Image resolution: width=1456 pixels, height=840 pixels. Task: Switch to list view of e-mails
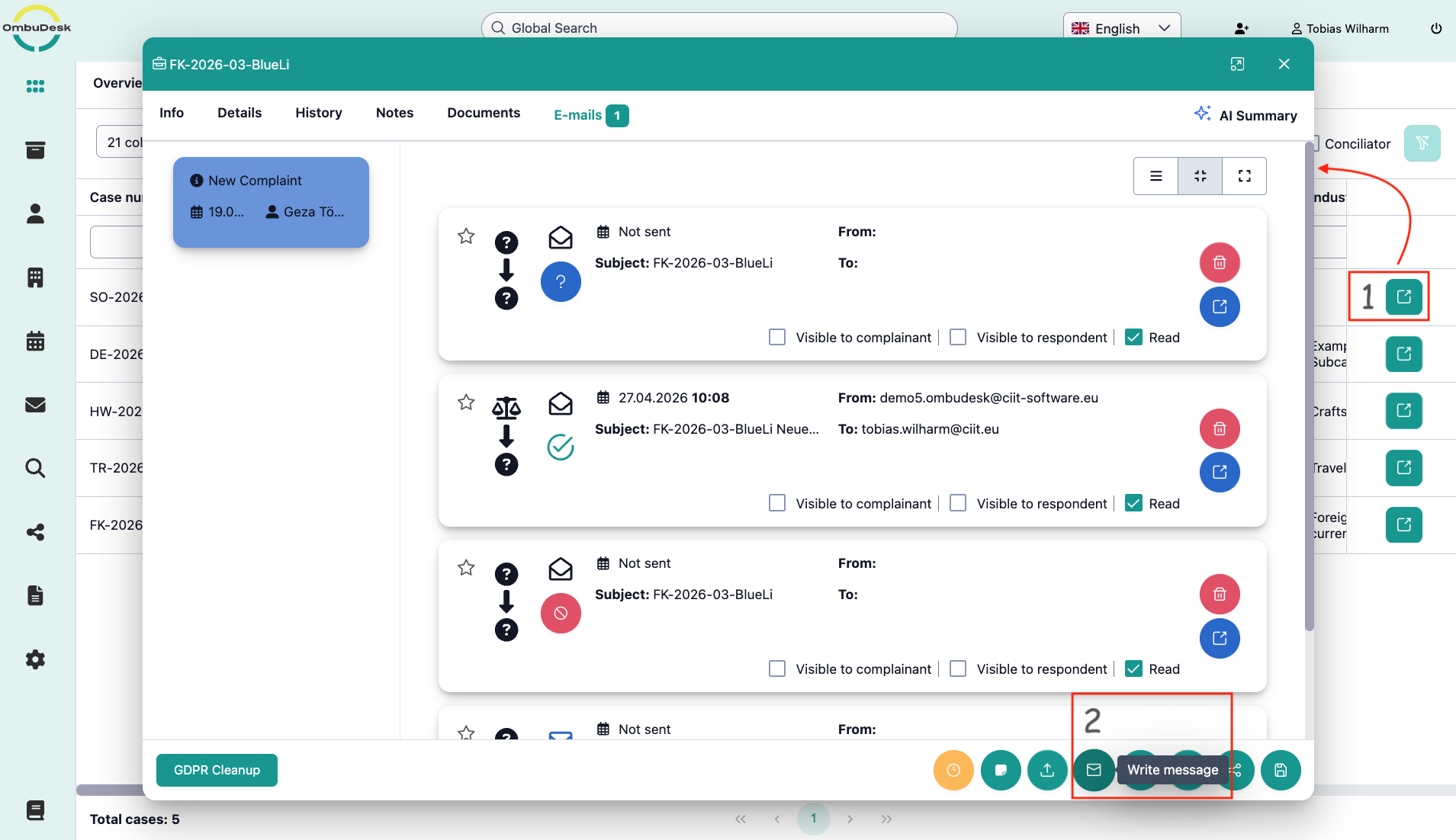[x=1156, y=176]
